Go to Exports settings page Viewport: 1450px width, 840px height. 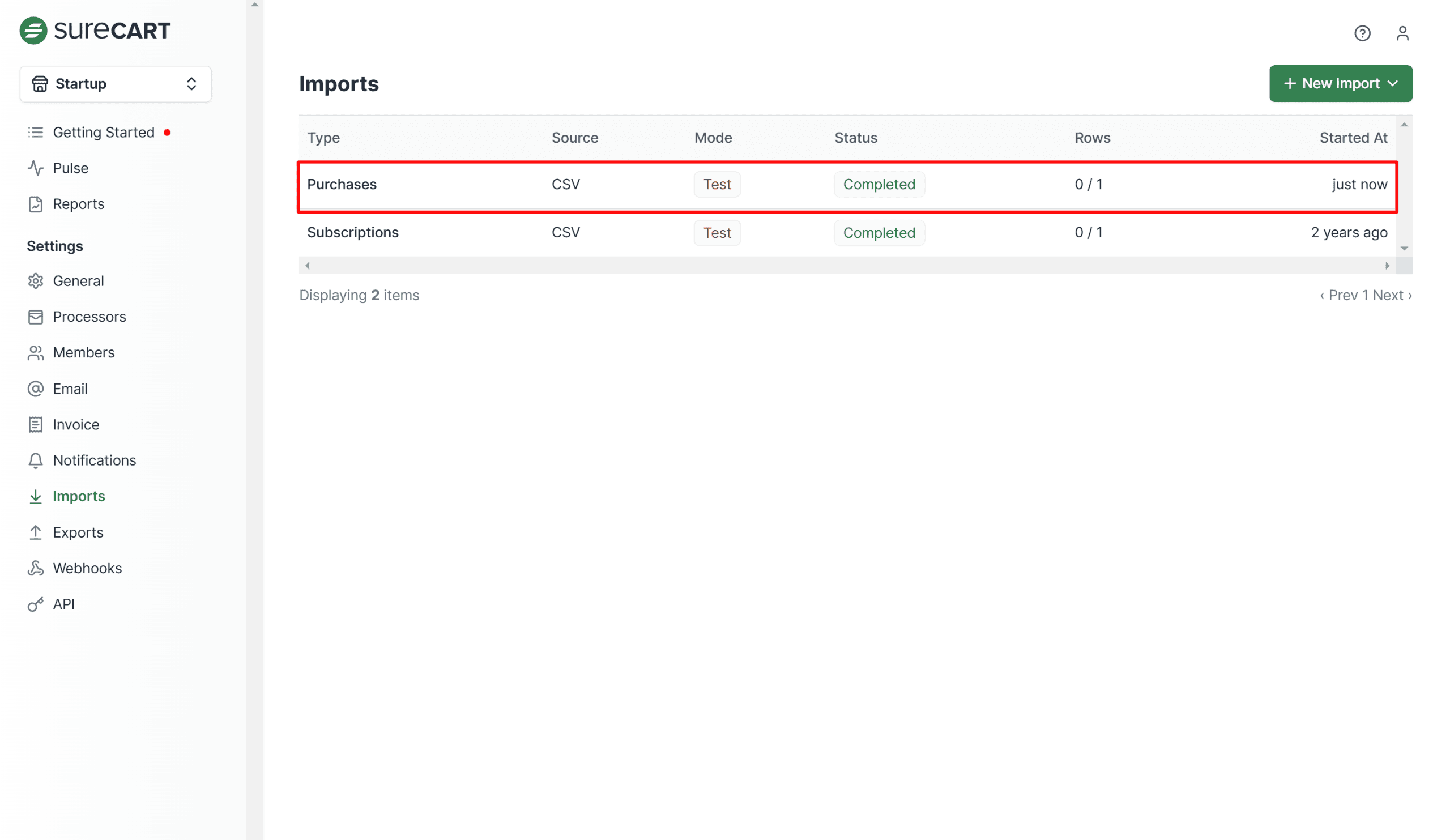point(78,532)
